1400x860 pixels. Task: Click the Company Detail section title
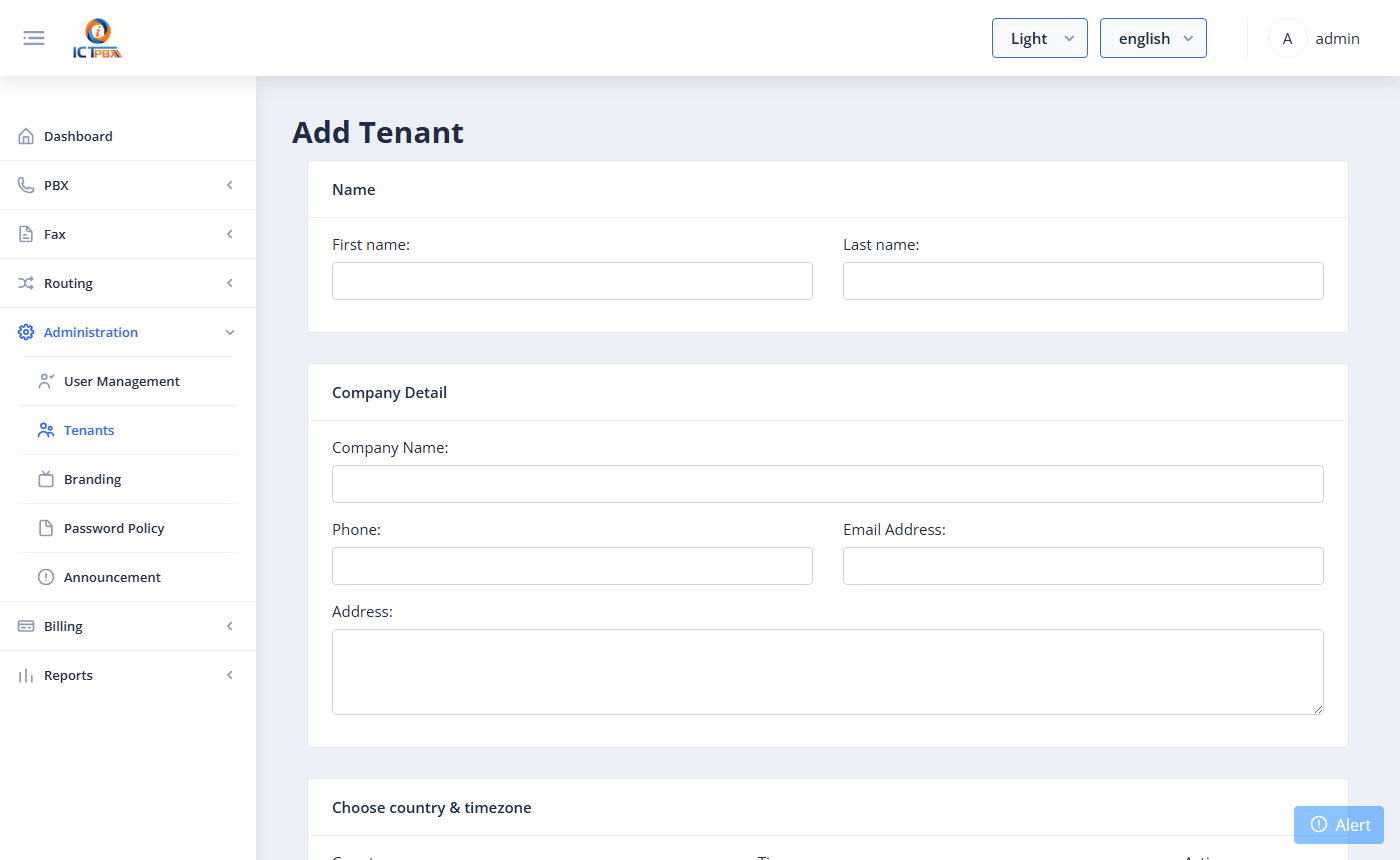point(389,392)
